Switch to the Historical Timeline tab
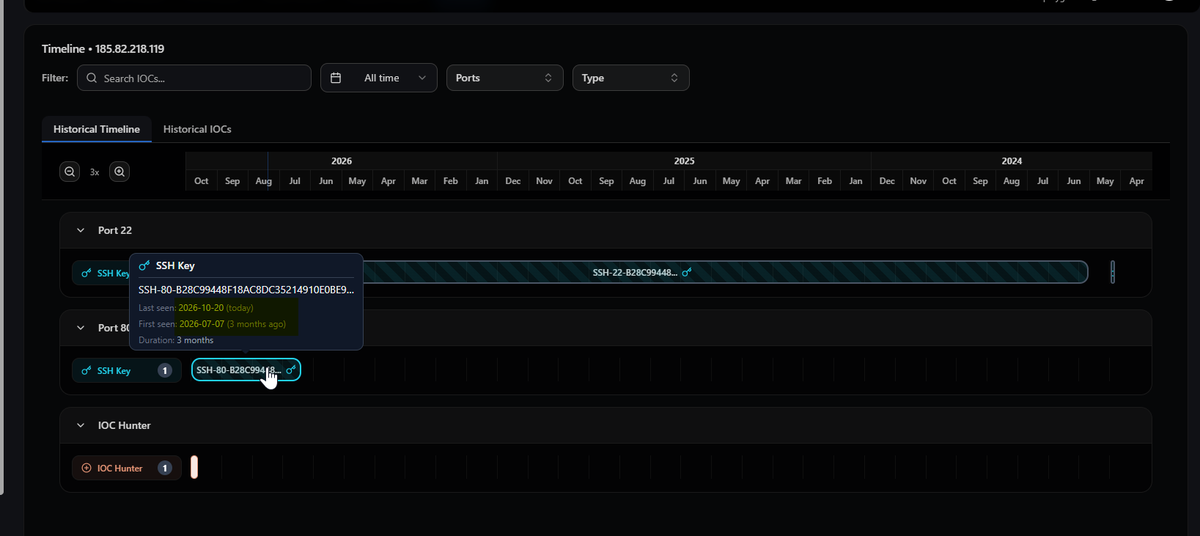Viewport: 1200px width, 536px height. [97, 129]
